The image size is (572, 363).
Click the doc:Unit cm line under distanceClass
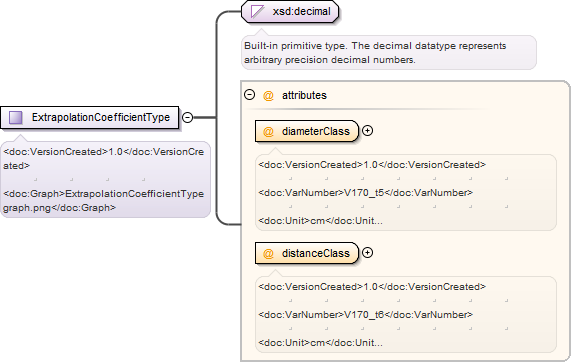[x=321, y=343]
